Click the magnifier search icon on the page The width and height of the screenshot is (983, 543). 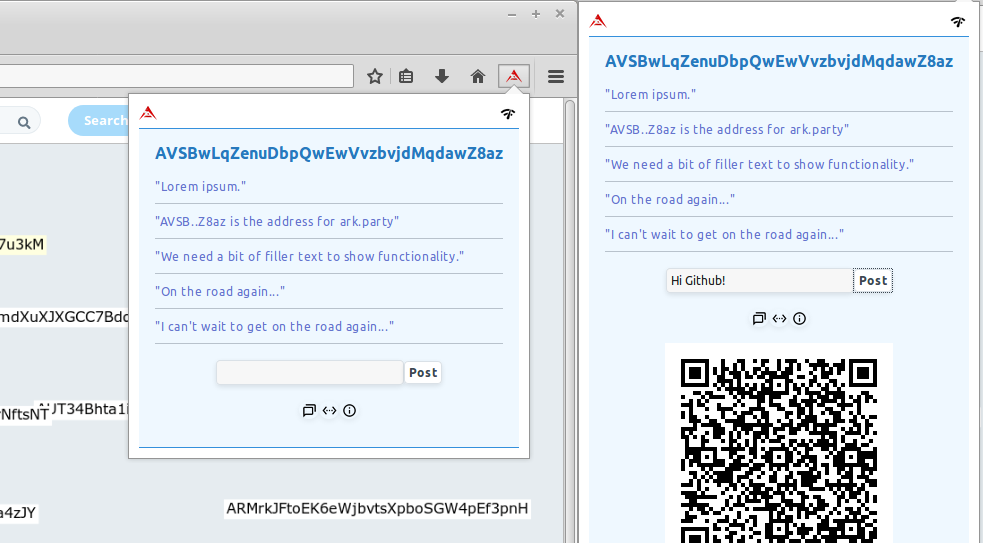(x=24, y=122)
